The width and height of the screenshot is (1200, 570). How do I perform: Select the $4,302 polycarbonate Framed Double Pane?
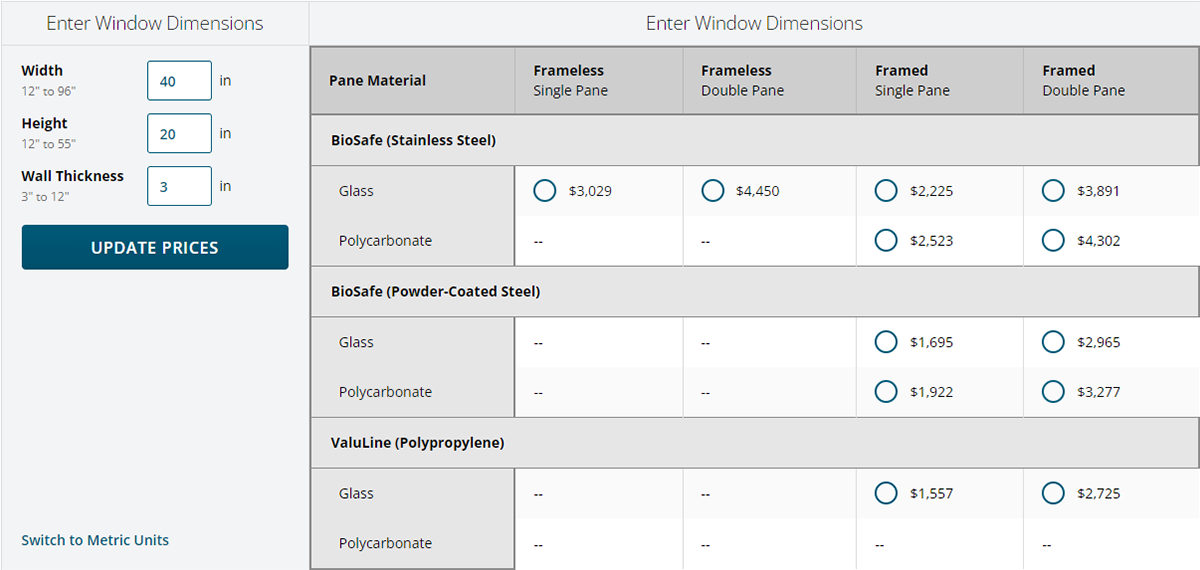[1053, 241]
